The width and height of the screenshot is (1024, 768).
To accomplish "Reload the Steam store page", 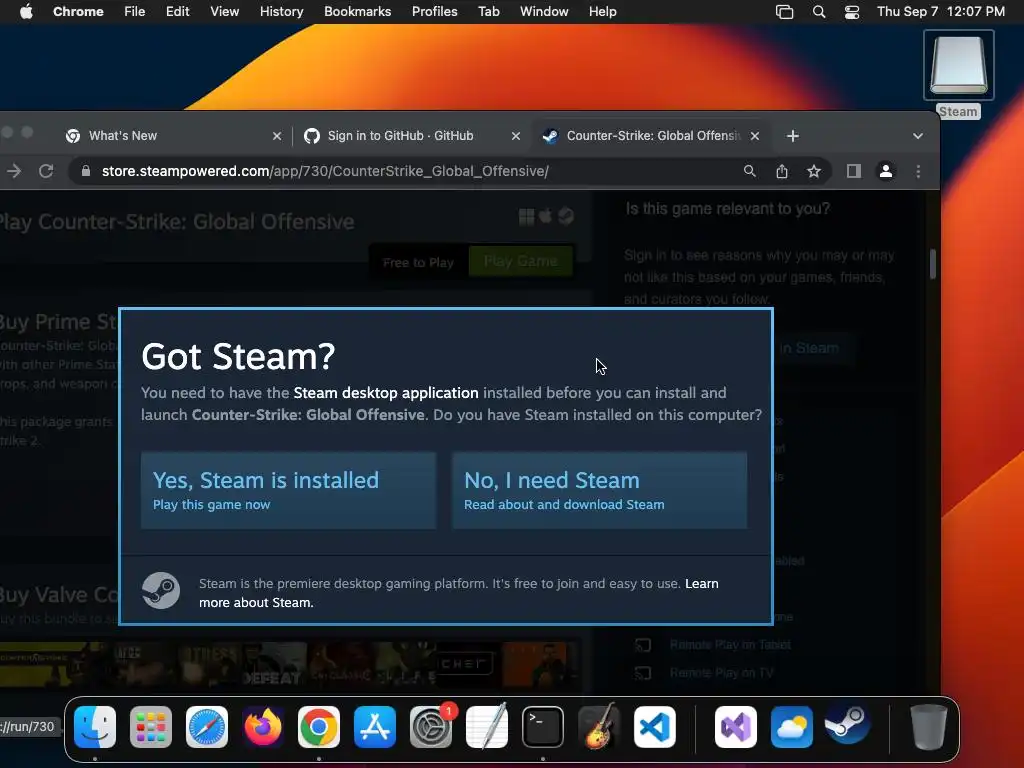I will (x=46, y=171).
